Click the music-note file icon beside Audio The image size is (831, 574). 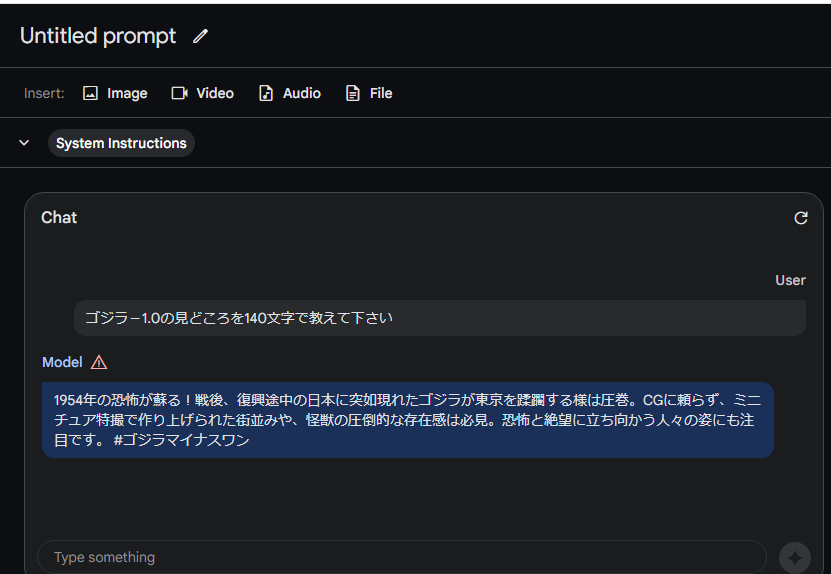[x=266, y=93]
